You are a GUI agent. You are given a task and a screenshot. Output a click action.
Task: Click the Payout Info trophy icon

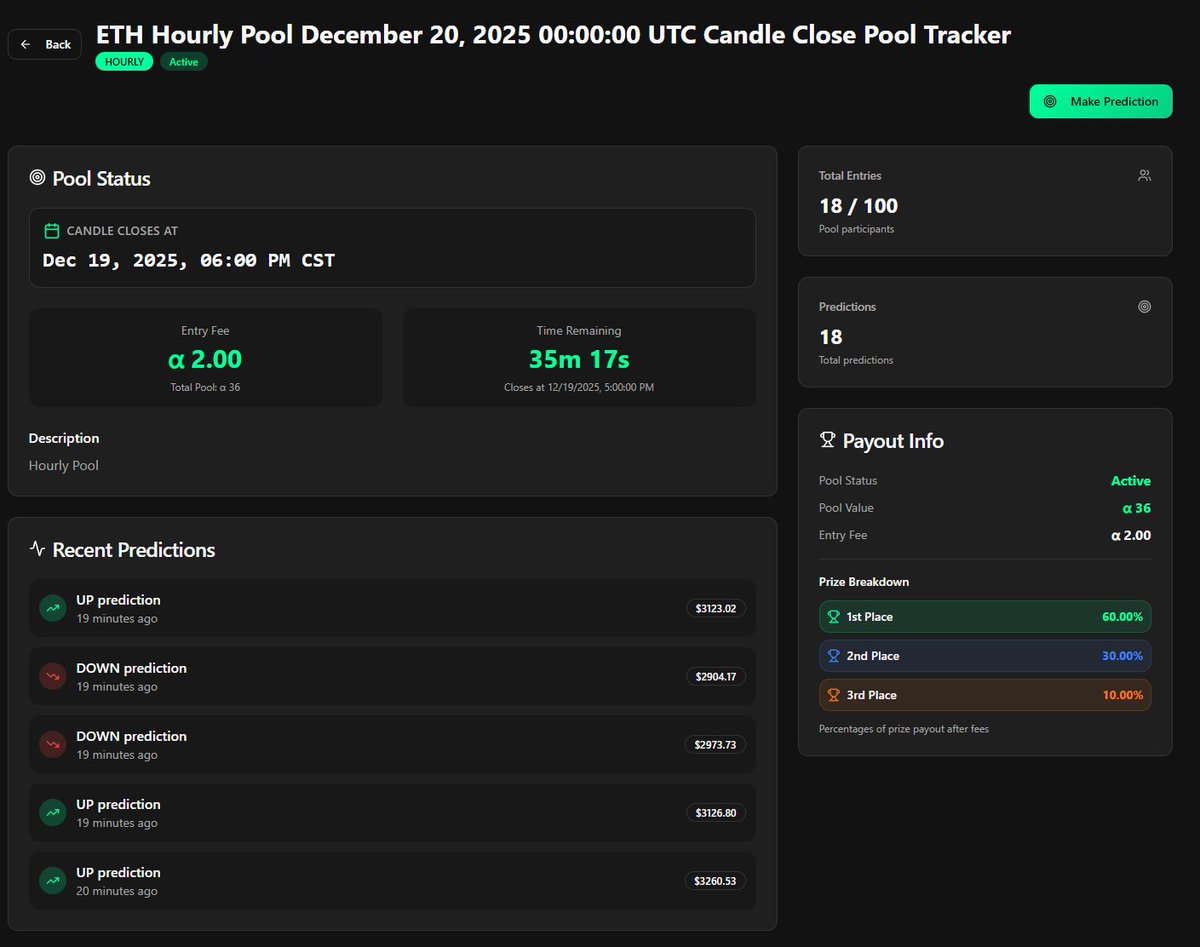click(x=827, y=440)
